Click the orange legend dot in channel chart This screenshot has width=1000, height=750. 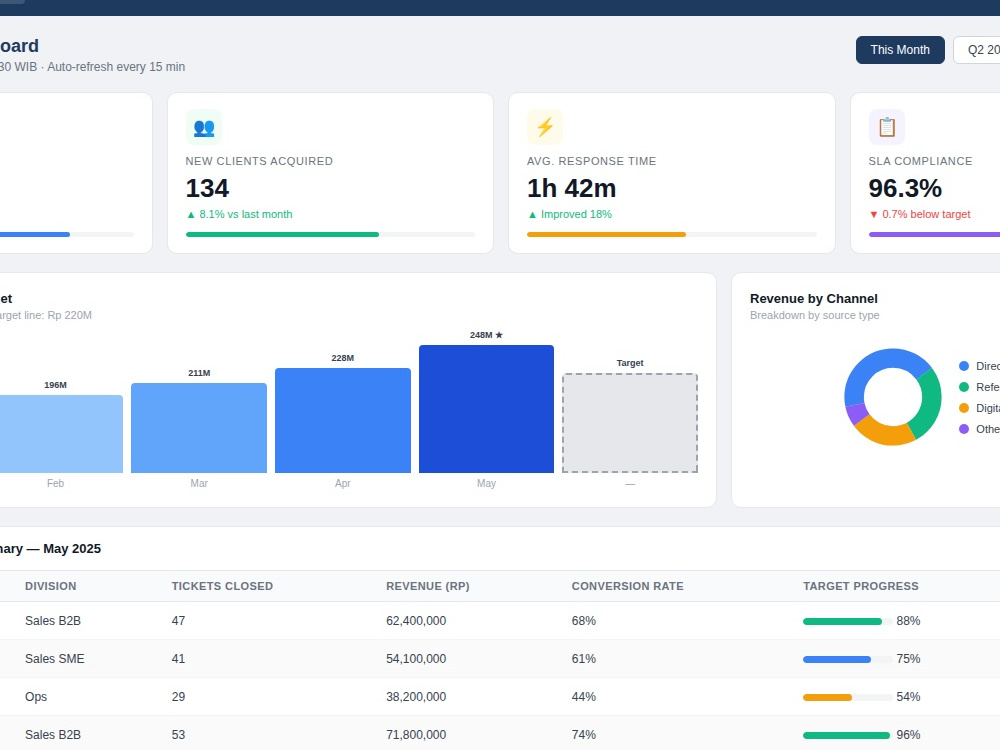[x=964, y=408]
